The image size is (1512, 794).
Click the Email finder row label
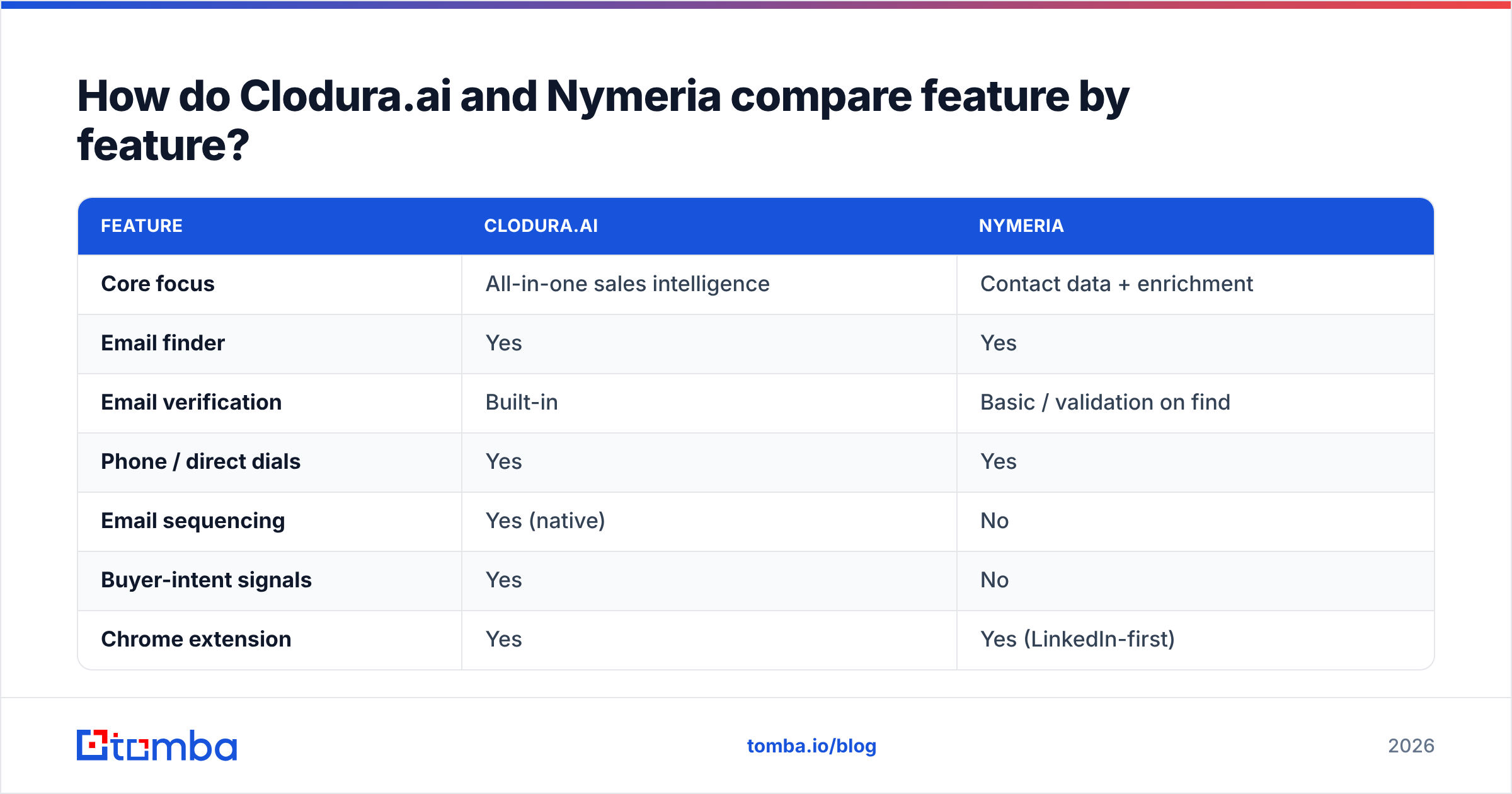click(163, 343)
